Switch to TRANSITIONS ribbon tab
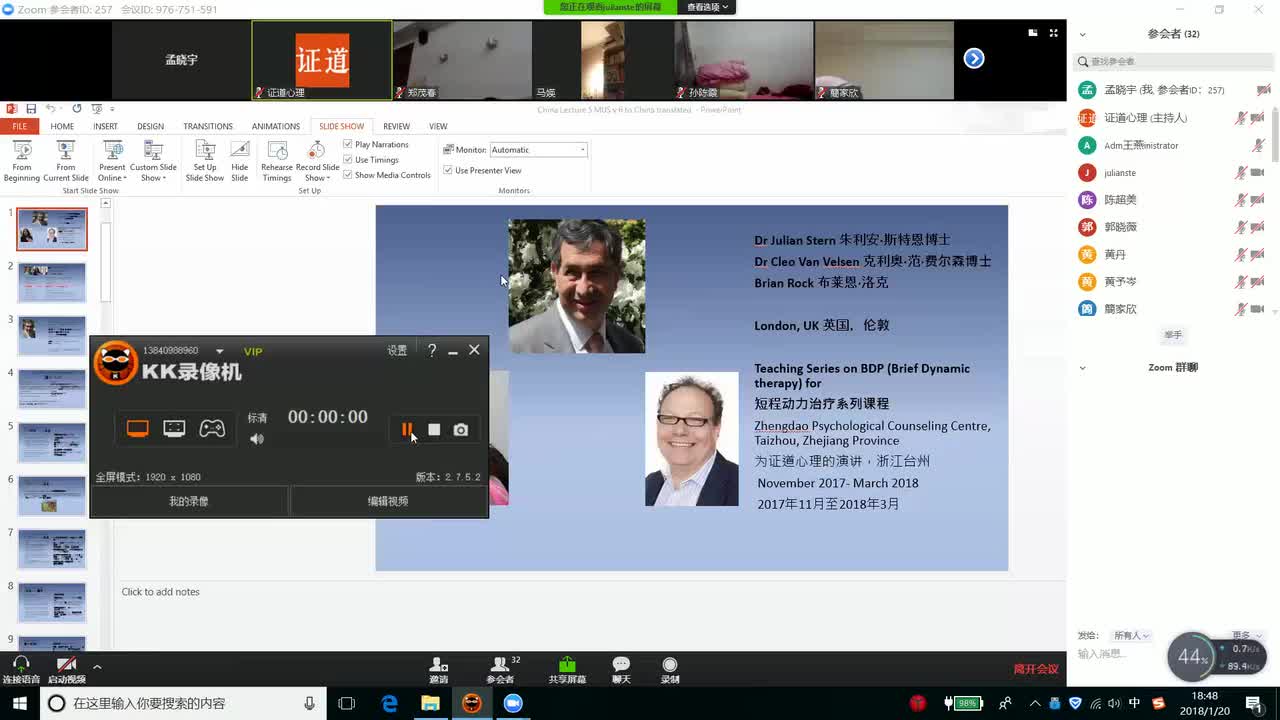The height and width of the screenshot is (720, 1280). (x=208, y=126)
